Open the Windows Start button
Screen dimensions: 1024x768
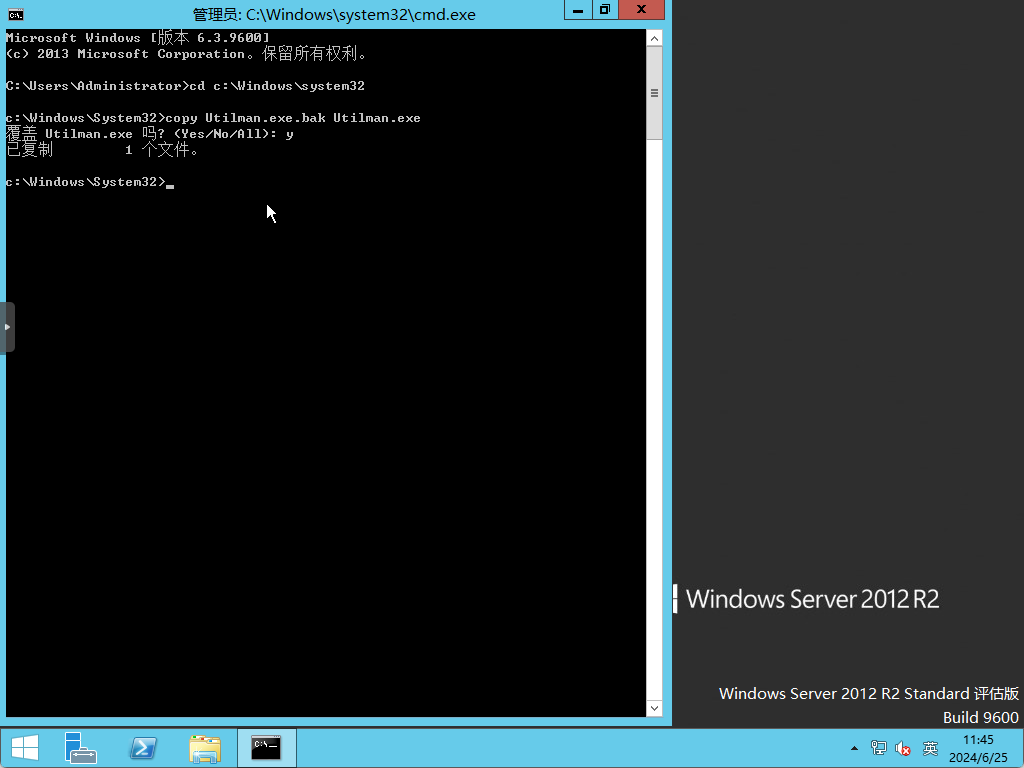(25, 748)
